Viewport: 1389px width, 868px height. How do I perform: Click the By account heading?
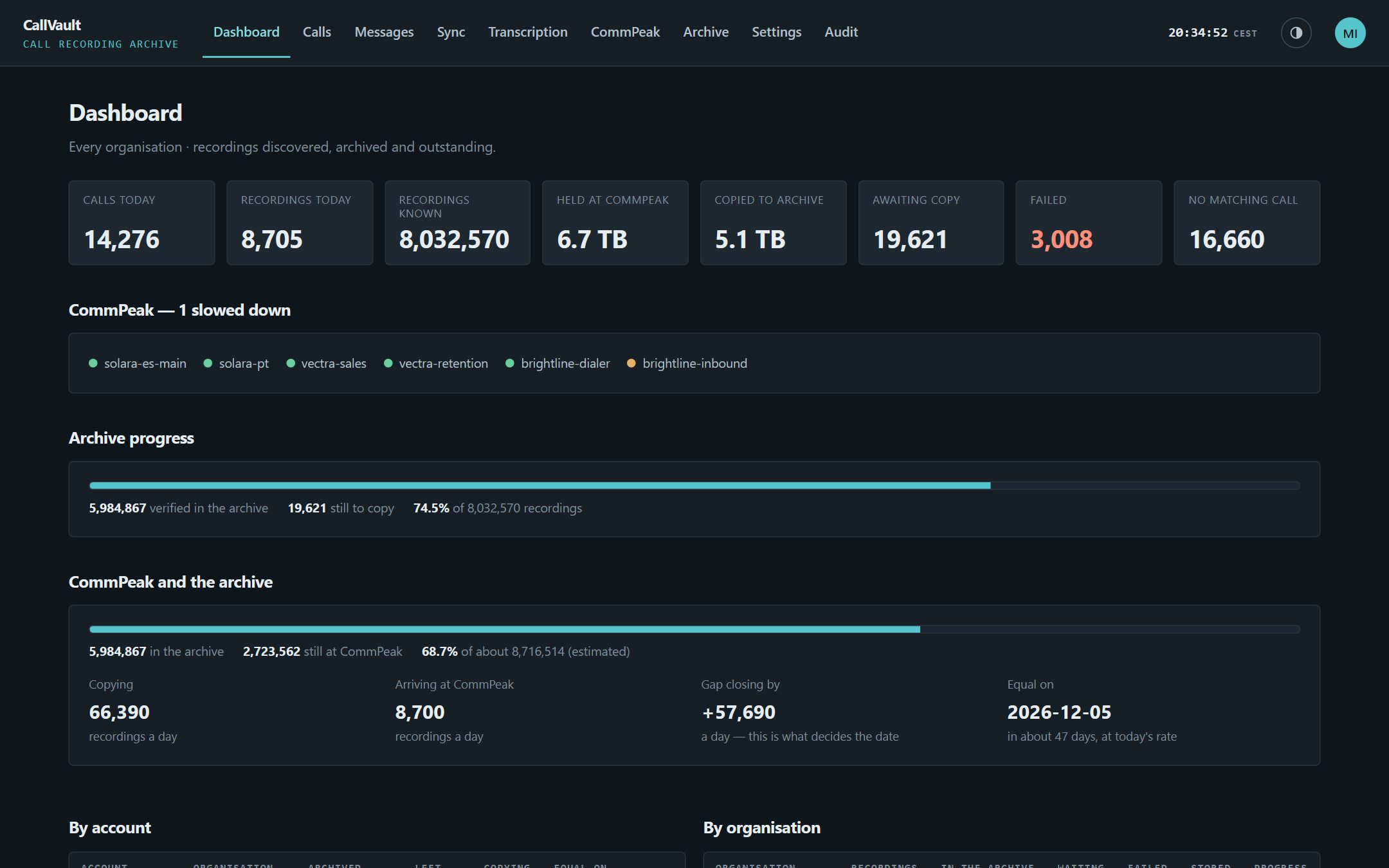coord(110,827)
